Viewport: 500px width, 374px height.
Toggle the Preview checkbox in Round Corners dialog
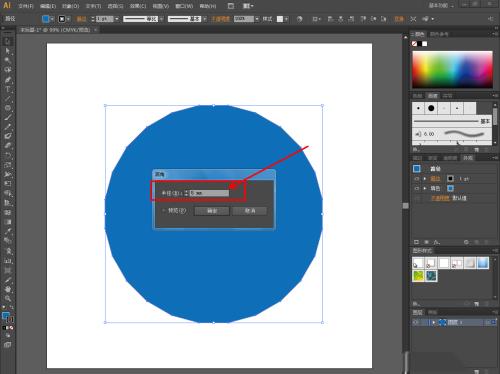[164, 211]
